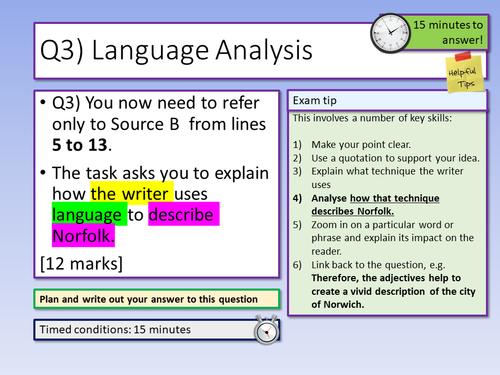Click 'Plan and write out your answer' box

(x=157, y=299)
